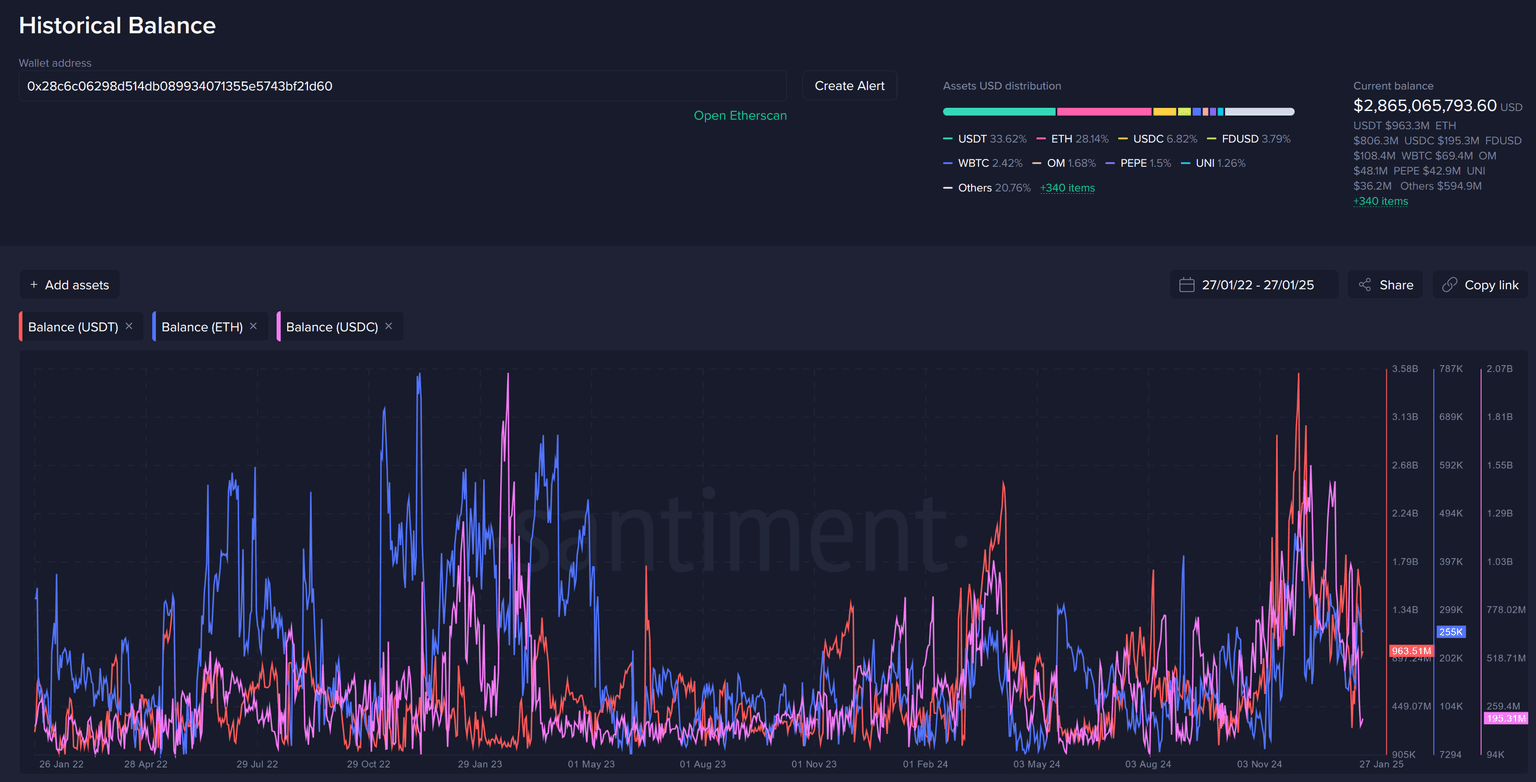Expand +340 items under assets distribution
The height and width of the screenshot is (782, 1536).
click(1067, 188)
